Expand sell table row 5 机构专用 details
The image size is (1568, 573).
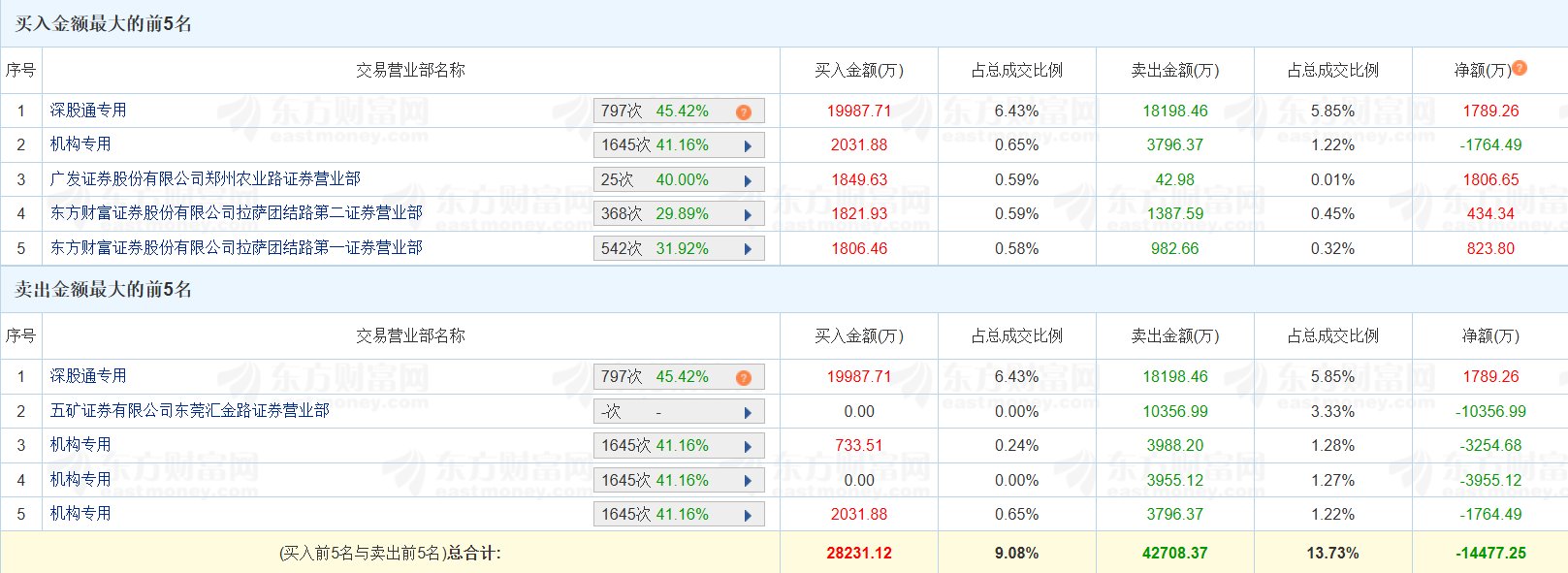click(x=748, y=516)
